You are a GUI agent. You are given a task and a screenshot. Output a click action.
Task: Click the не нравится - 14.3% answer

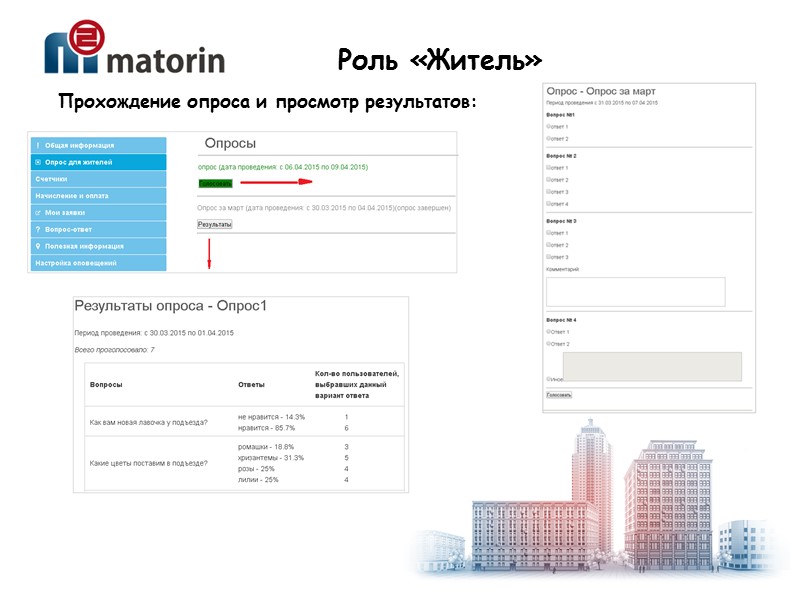271,417
